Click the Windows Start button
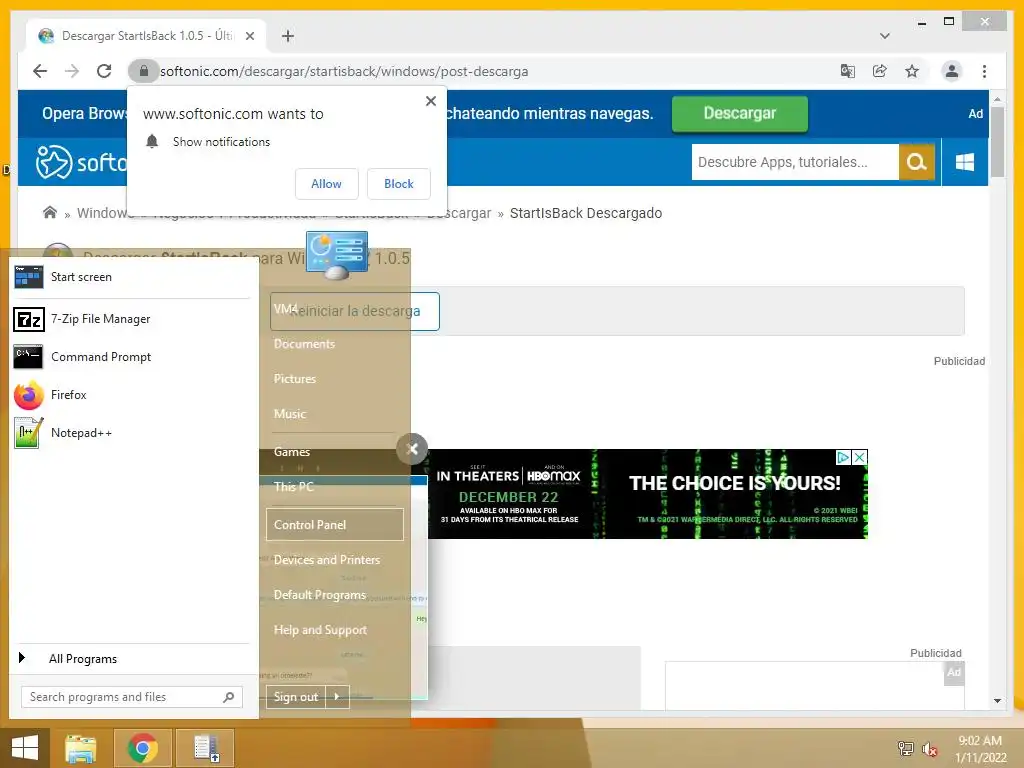Screen dimensions: 1024x768 point(25,748)
